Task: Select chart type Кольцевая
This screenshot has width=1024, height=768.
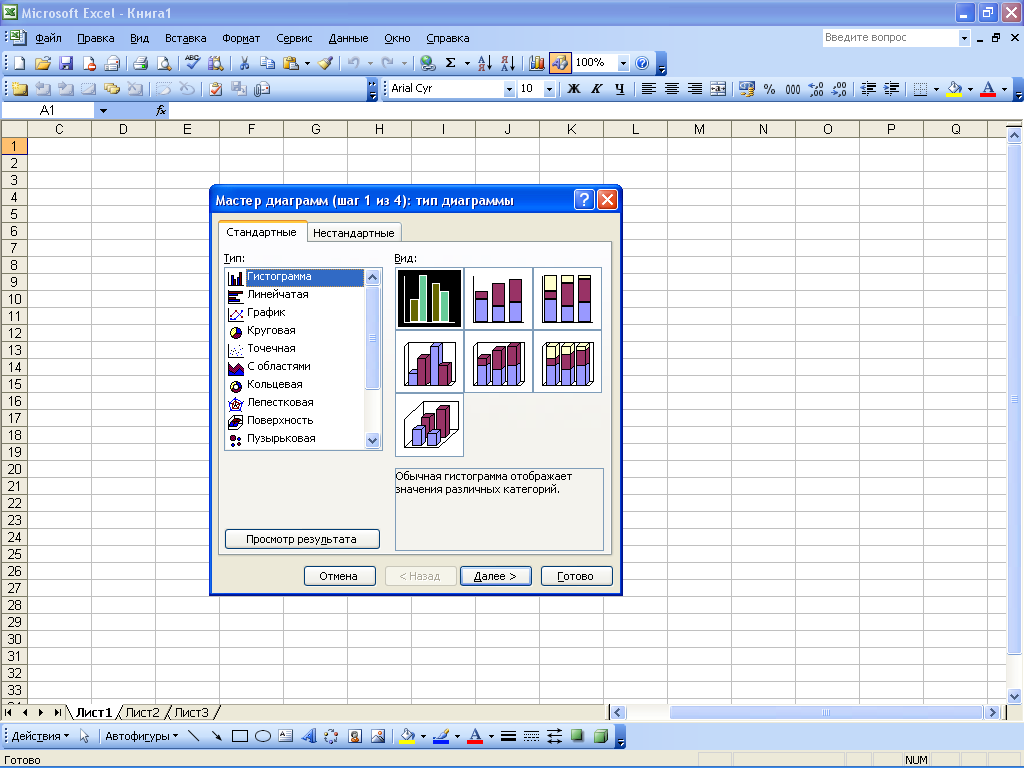Action: pyautogui.click(x=274, y=384)
